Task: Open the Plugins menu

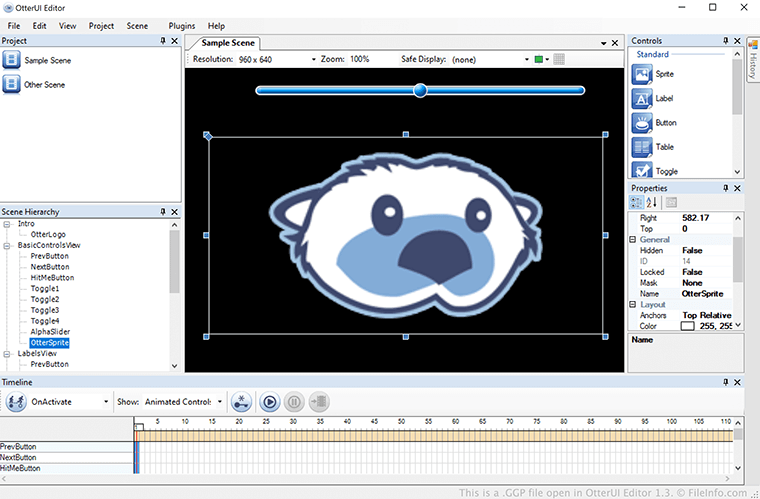Action: (181, 25)
